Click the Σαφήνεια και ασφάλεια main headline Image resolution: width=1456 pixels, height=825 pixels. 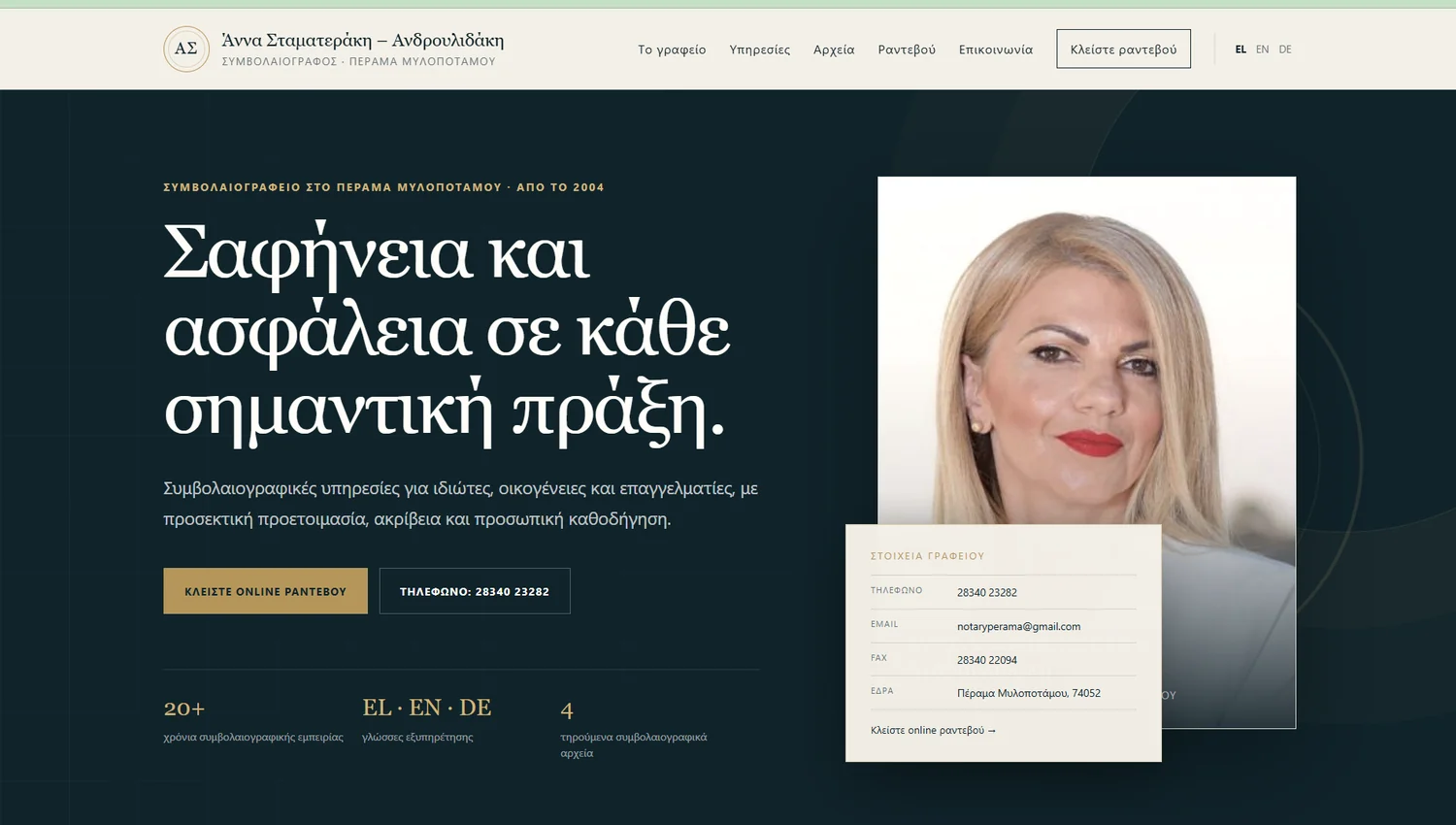coord(447,332)
